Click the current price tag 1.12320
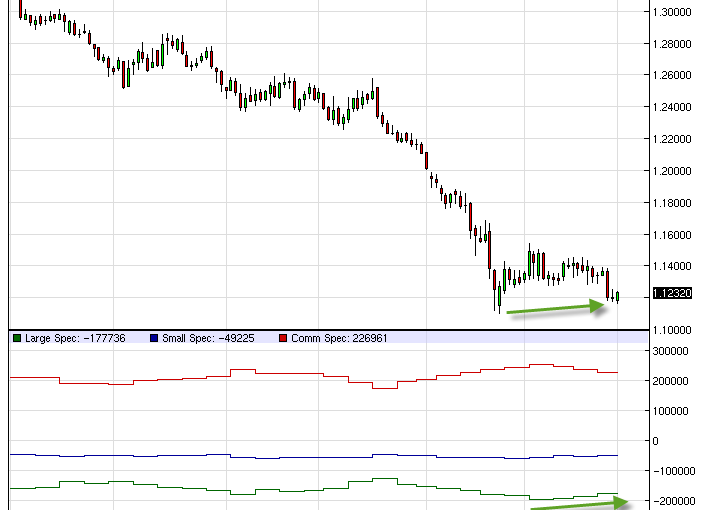This screenshot has height=510, width=708. (x=672, y=293)
